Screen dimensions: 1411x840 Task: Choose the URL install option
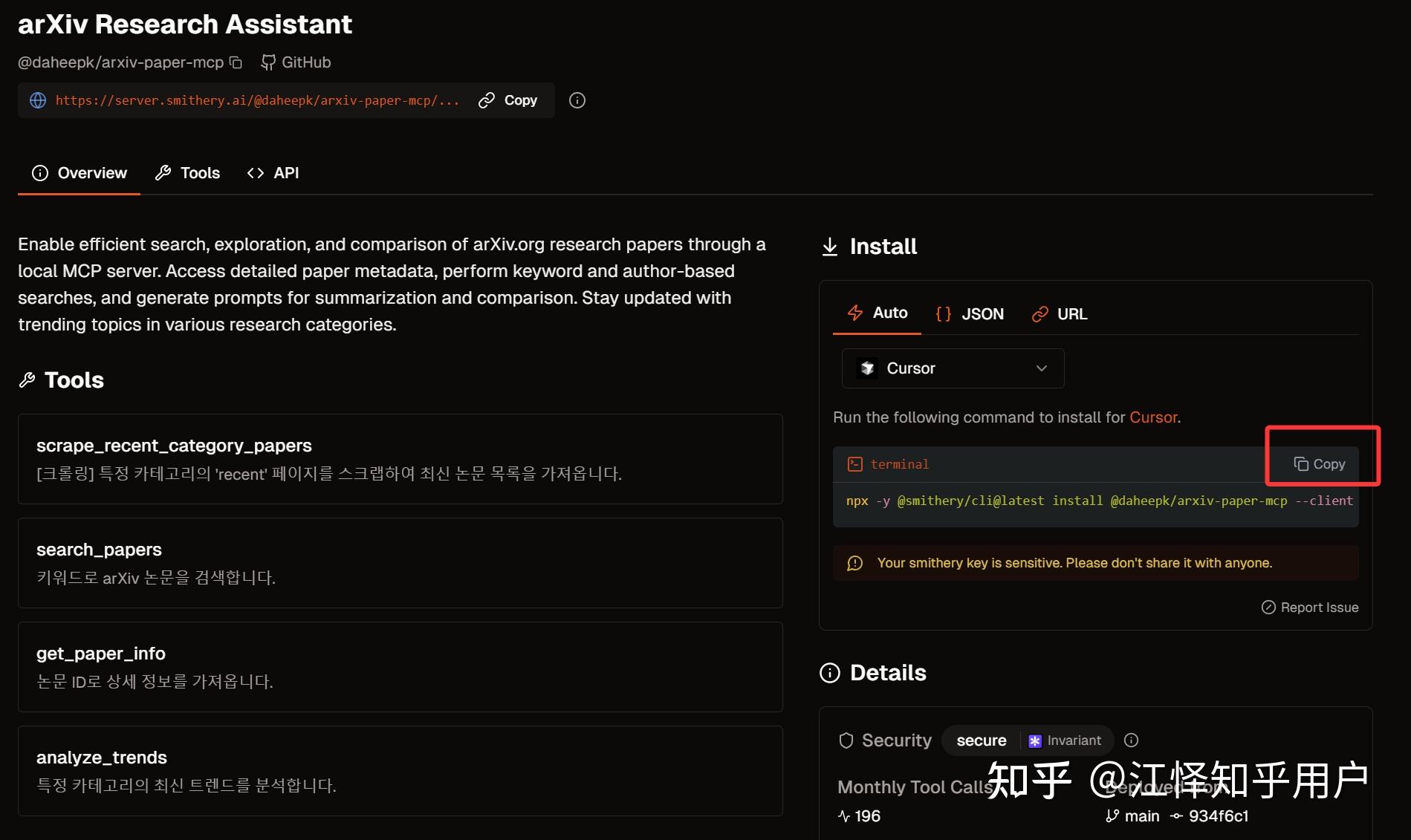tap(1060, 314)
